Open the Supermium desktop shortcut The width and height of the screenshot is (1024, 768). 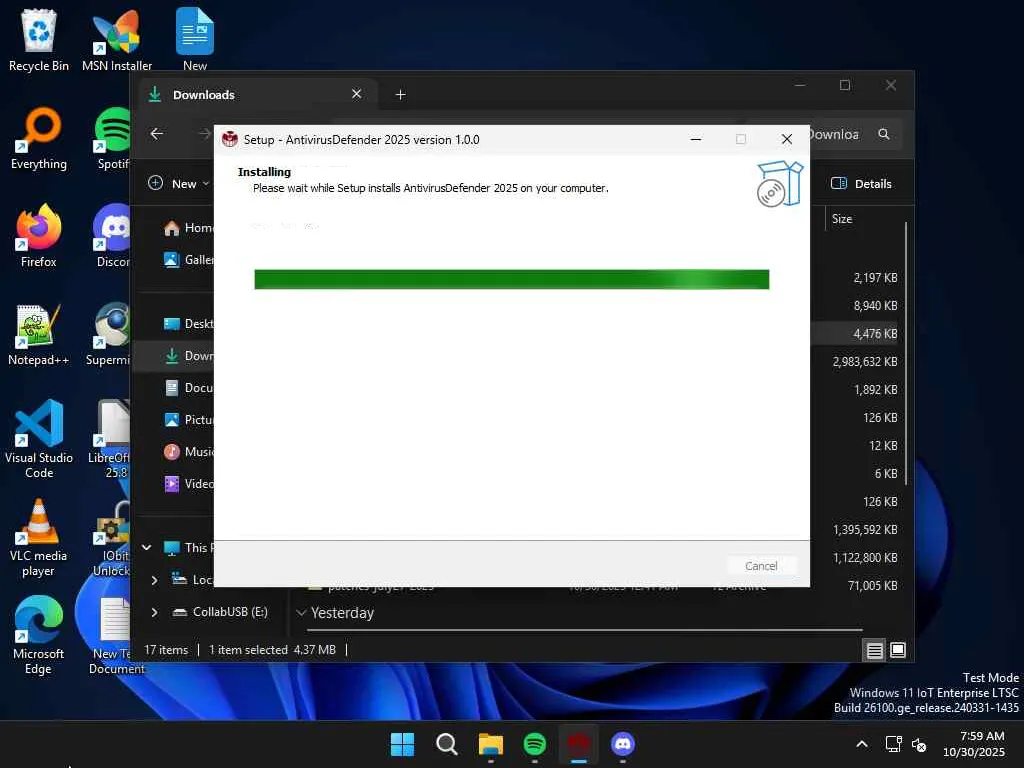point(109,334)
